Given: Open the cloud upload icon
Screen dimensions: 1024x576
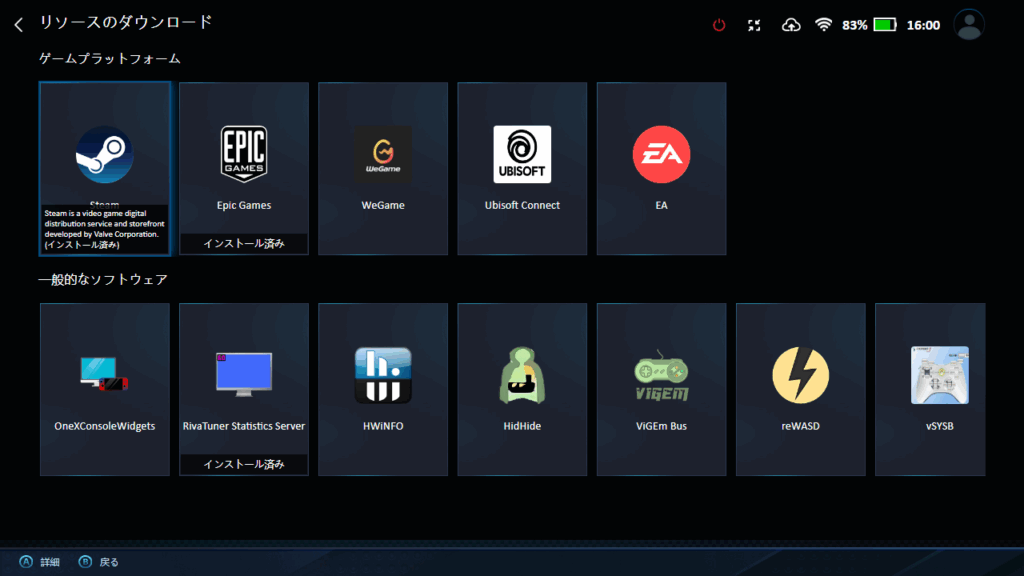Looking at the screenshot, I should (791, 25).
